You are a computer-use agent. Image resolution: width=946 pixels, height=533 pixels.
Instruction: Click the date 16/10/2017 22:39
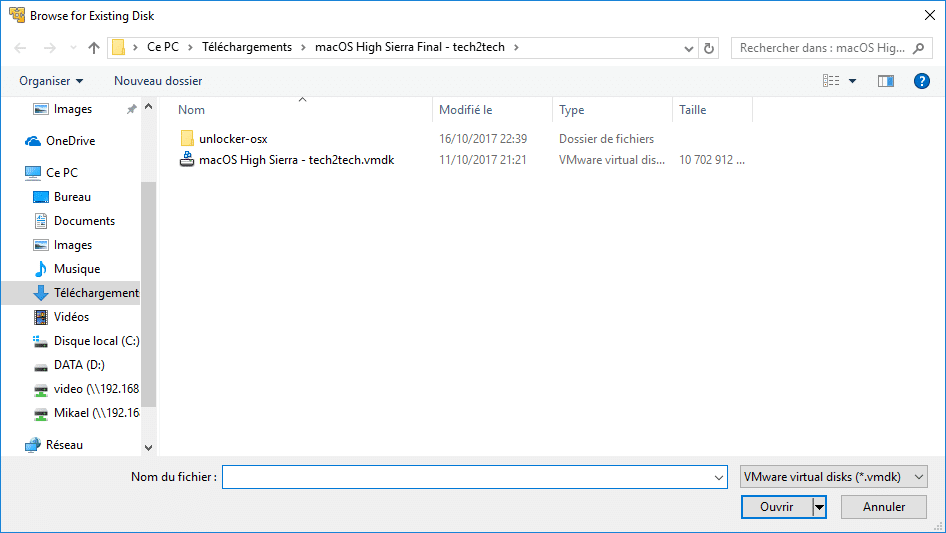483,139
